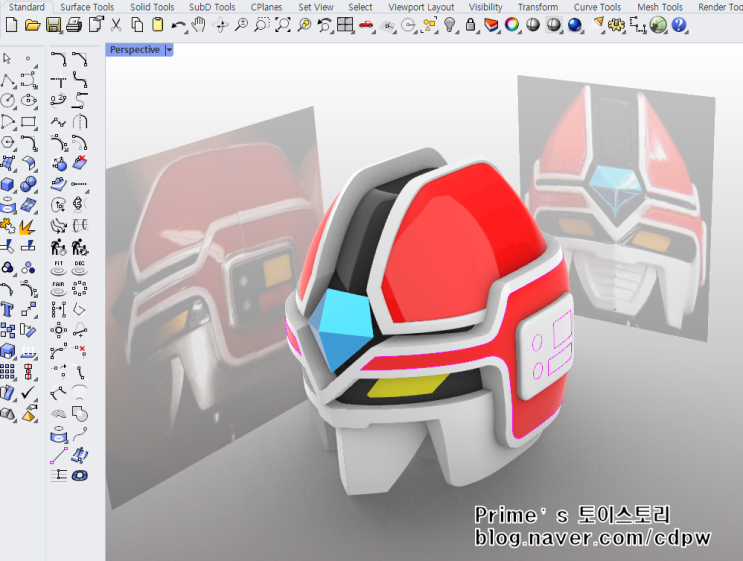Switch to the Transform tab

point(538,7)
